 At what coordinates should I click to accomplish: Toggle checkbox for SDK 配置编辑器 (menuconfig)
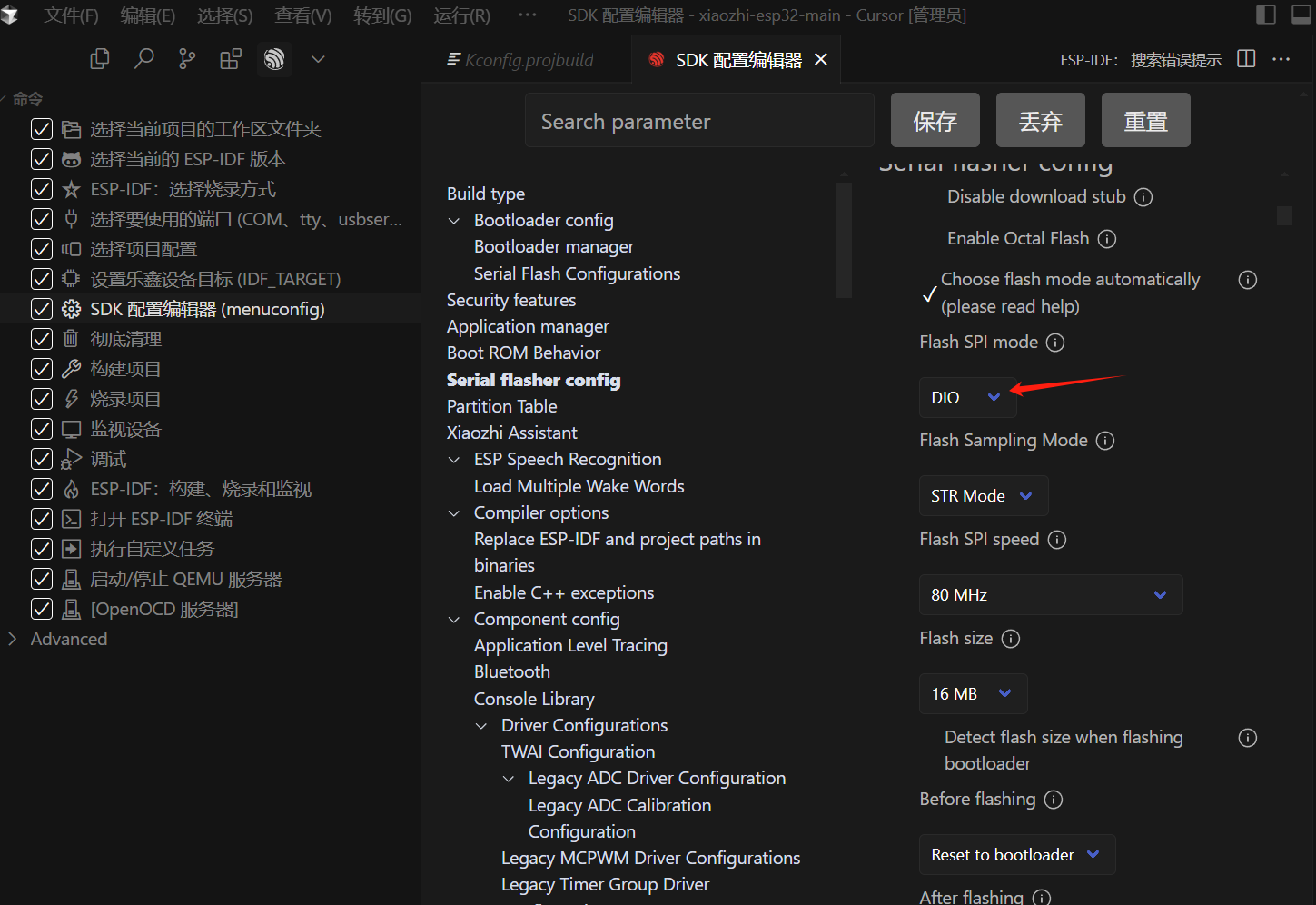pos(42,309)
